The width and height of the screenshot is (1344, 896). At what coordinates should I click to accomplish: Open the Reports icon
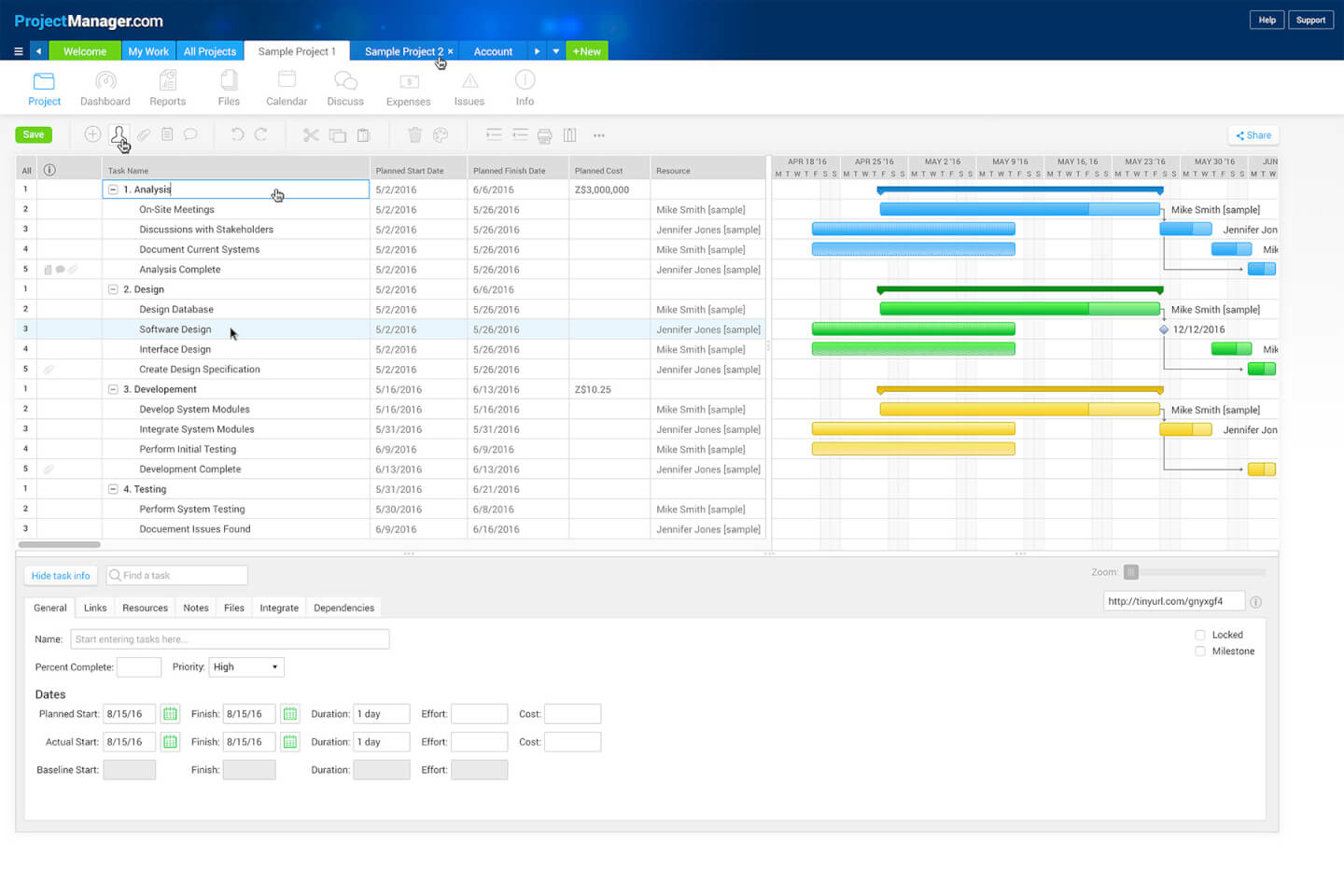(x=168, y=82)
